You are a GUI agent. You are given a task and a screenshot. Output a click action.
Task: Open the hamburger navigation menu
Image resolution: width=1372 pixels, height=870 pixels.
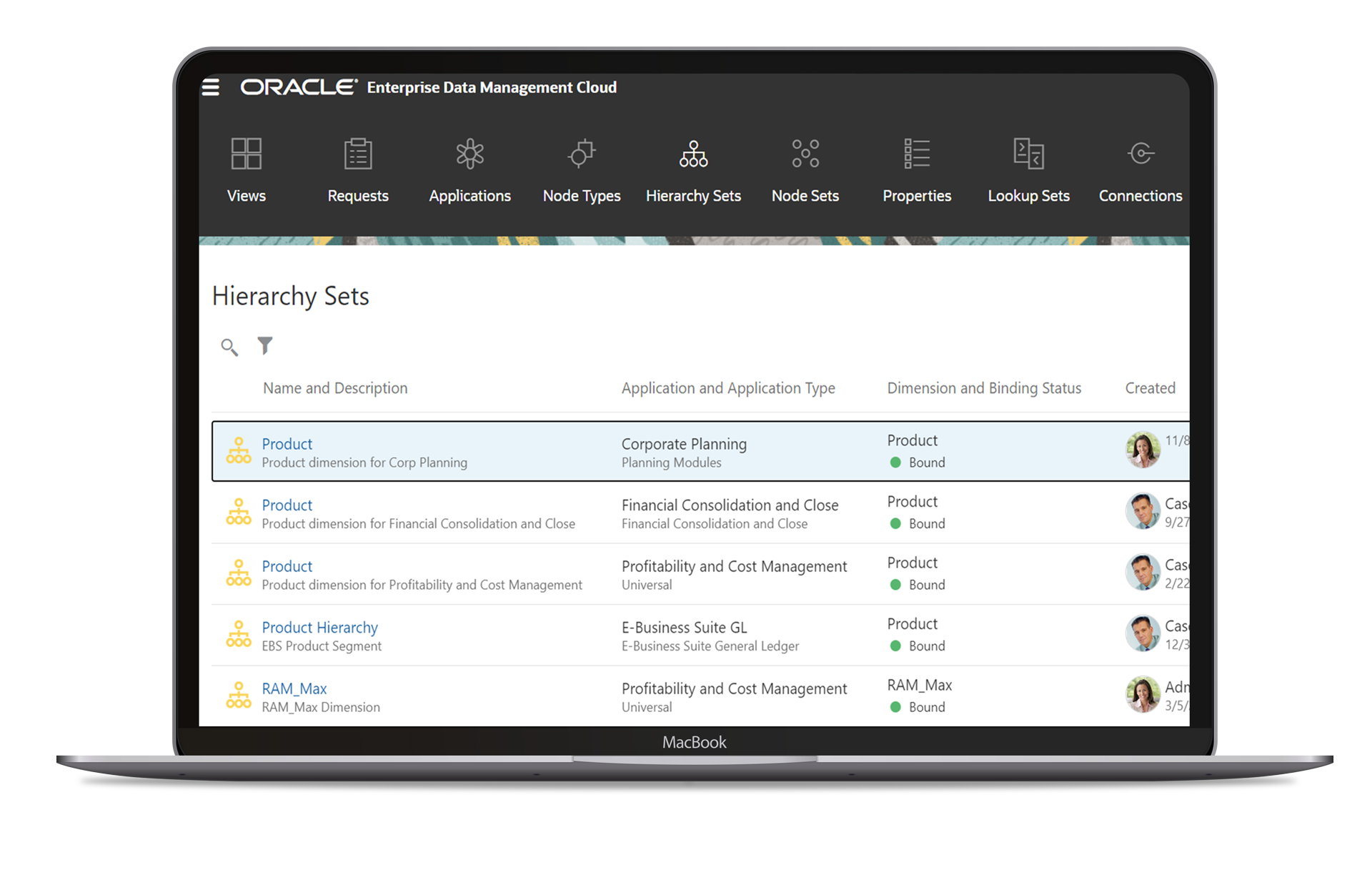[211, 87]
